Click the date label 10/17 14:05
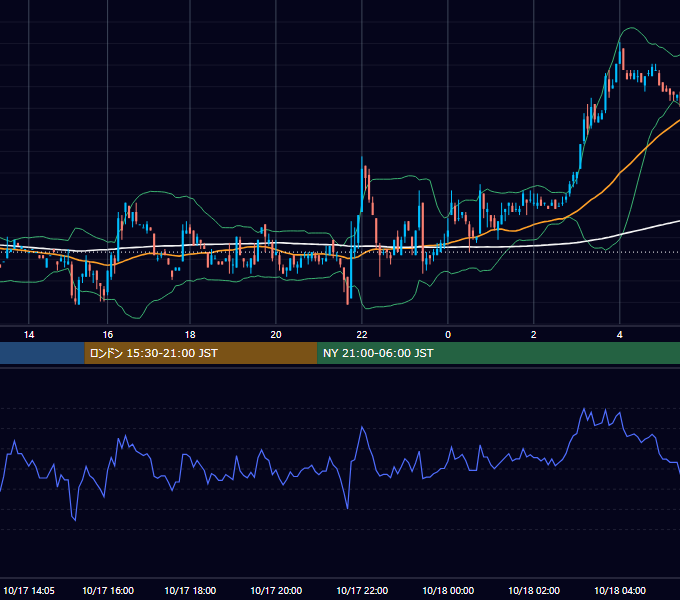Image resolution: width=680 pixels, height=600 pixels. pos(29,590)
